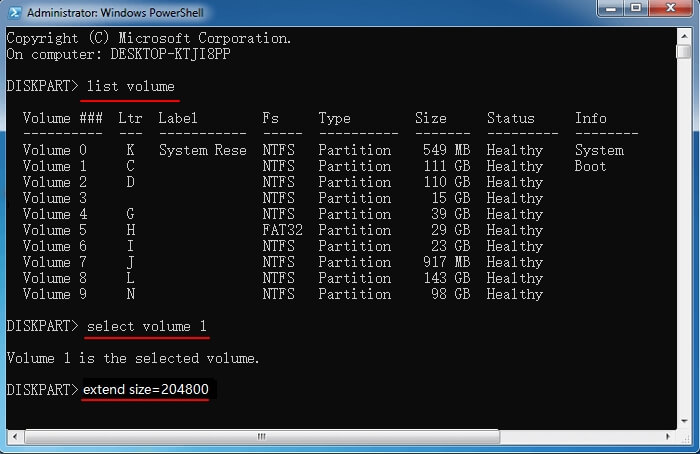Click 'Volume 1 is the selected volume' message
This screenshot has height=454, width=700.
coord(133,358)
